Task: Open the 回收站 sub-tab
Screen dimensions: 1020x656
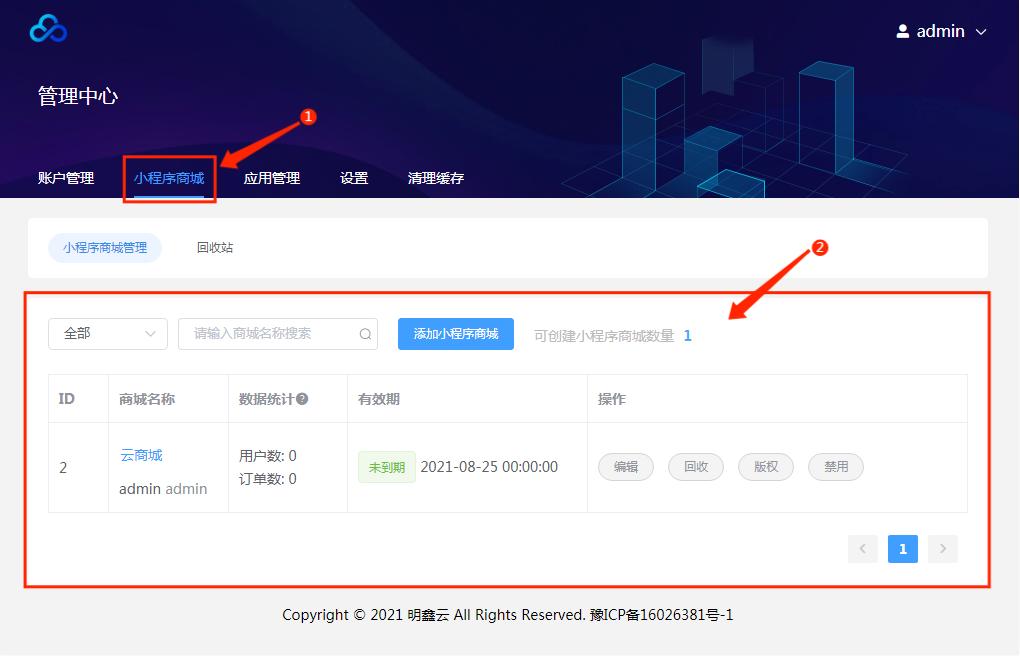Action: 215,247
